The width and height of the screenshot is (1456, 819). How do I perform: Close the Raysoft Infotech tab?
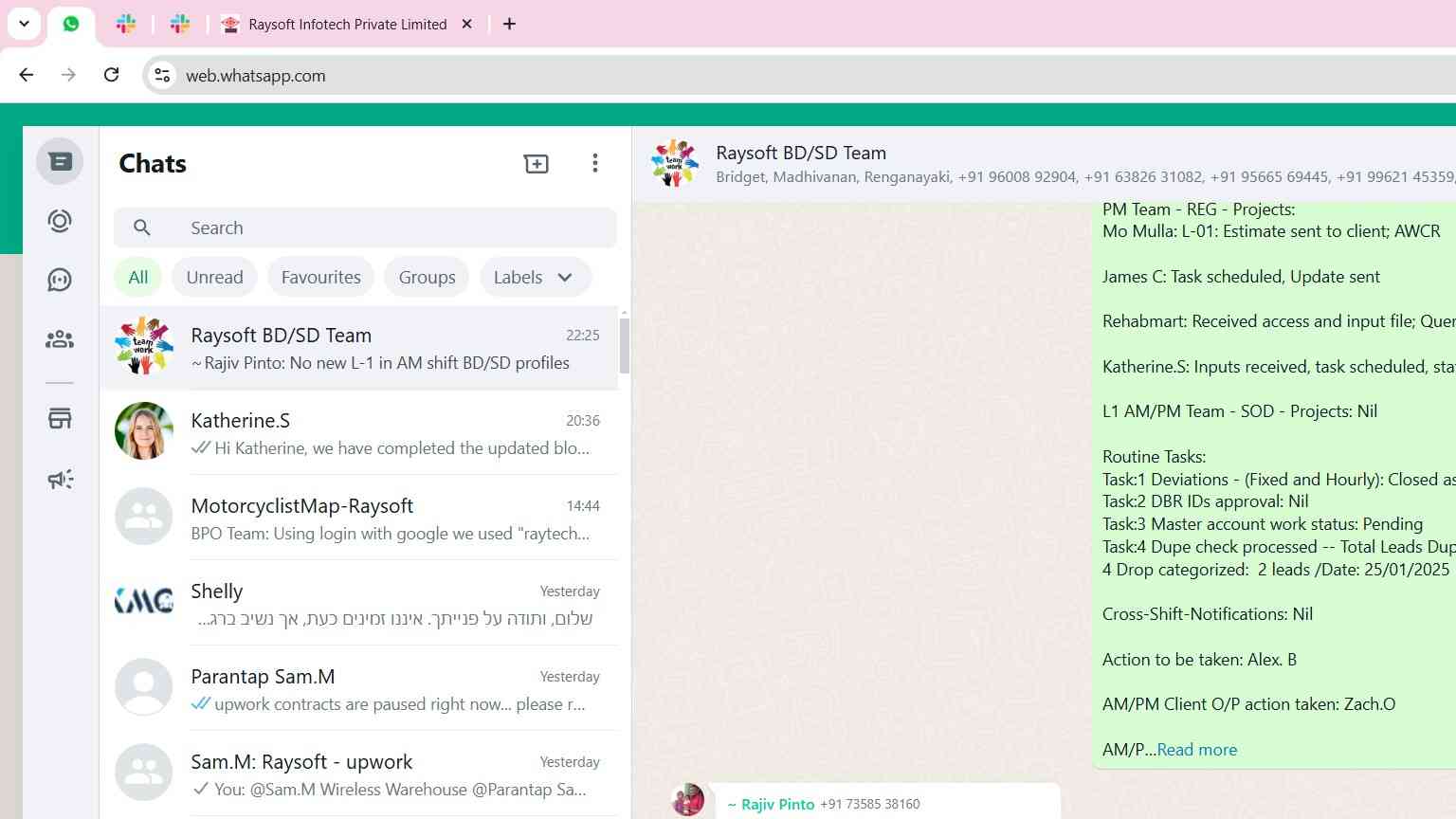466,24
